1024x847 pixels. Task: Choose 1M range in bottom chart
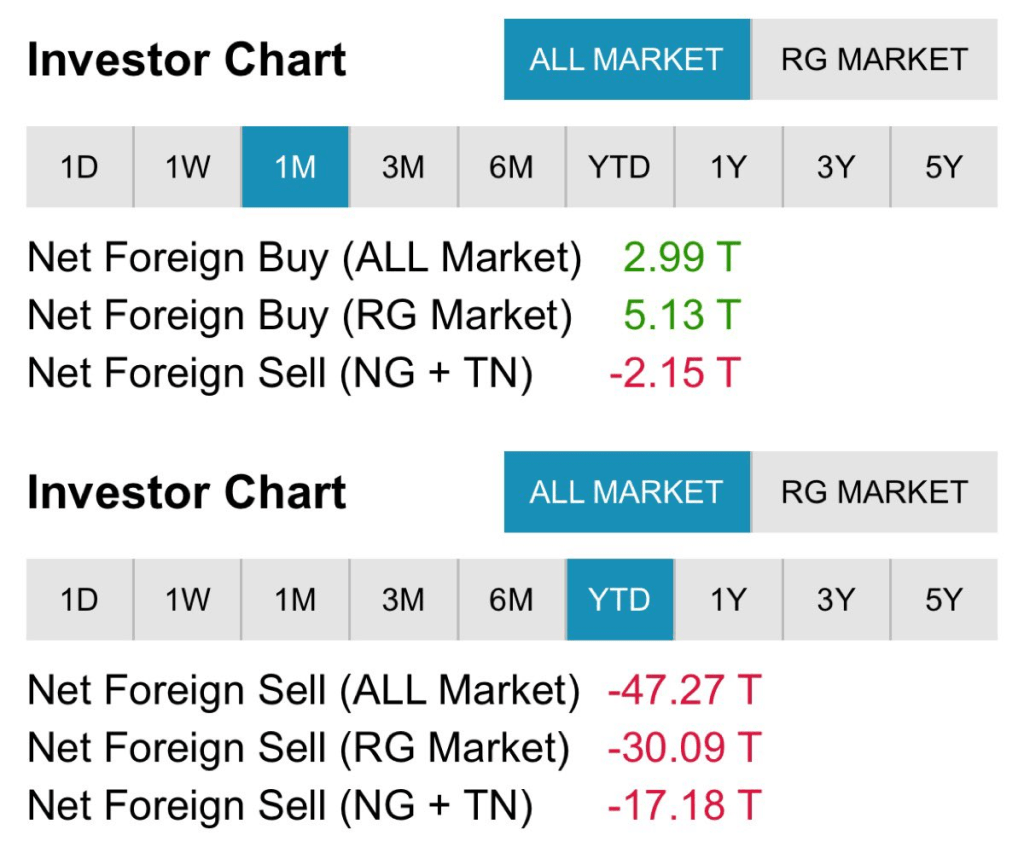pyautogui.click(x=295, y=599)
